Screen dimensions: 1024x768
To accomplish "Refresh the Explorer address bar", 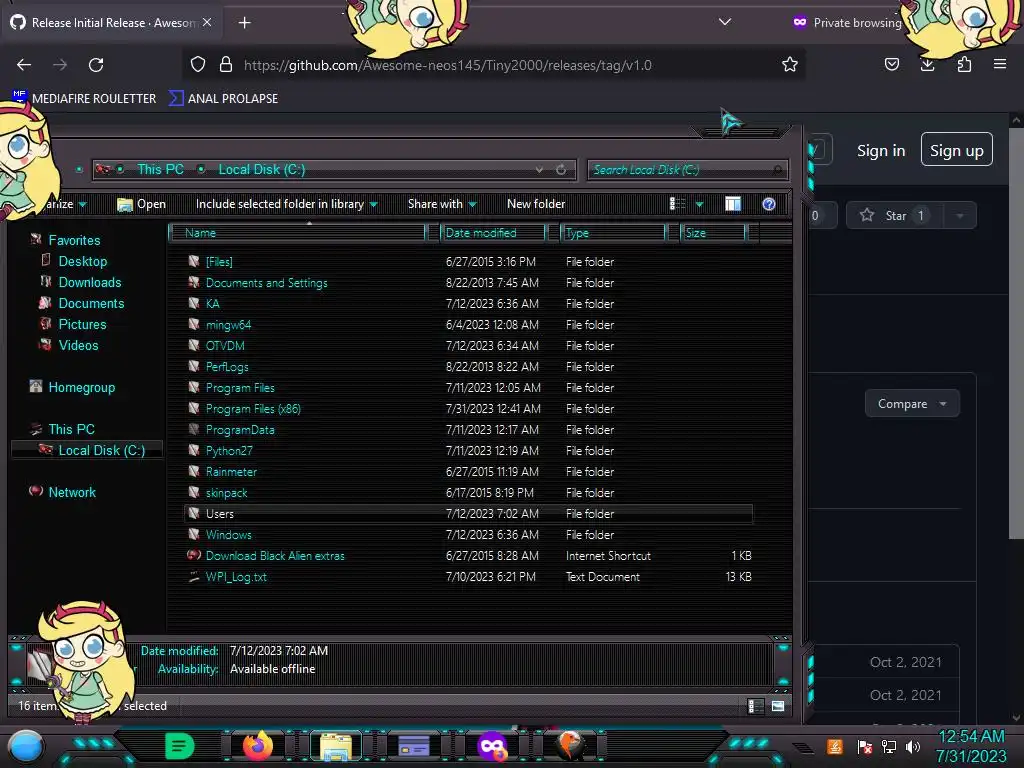I will coord(561,170).
